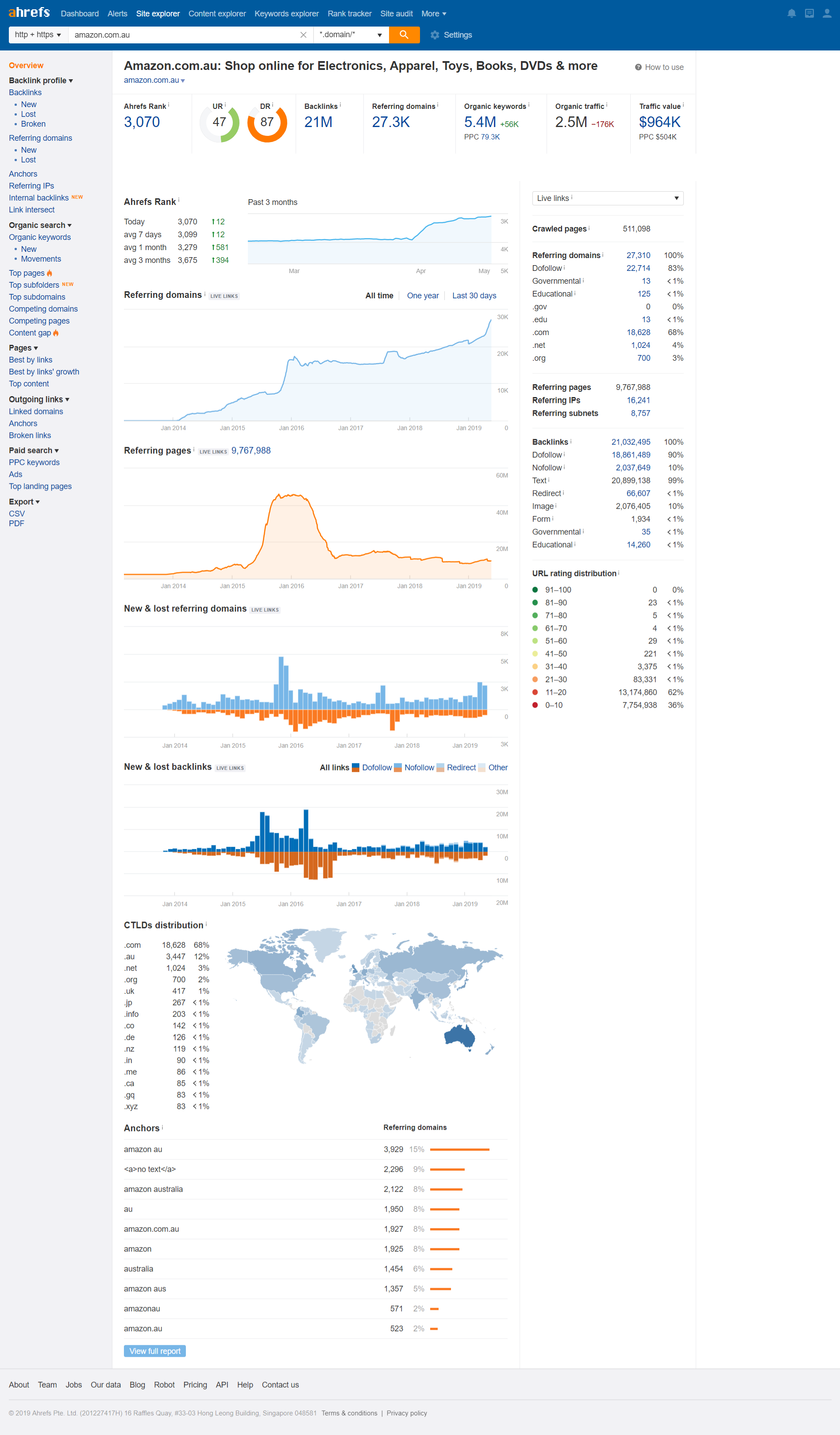This screenshot has width=840, height=1435.
Task: Toggle Redirect links in backlinks chart legend
Action: tap(456, 768)
